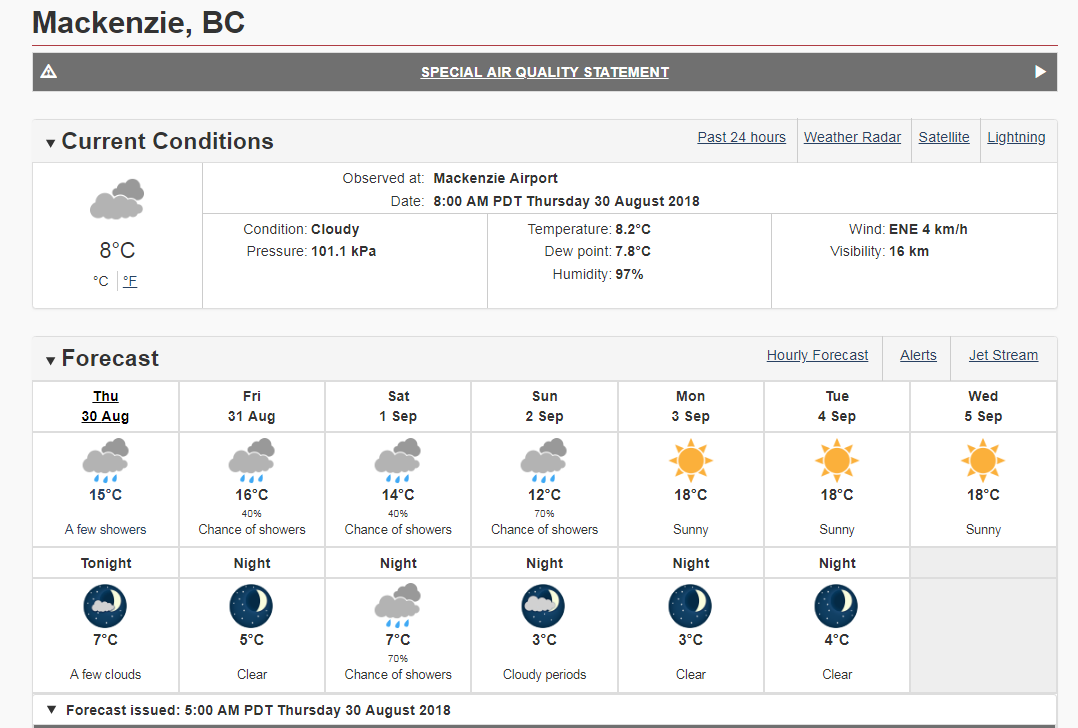Click Monday's sunny forecast icon
Screen dimensions: 1078x728
coord(690,460)
